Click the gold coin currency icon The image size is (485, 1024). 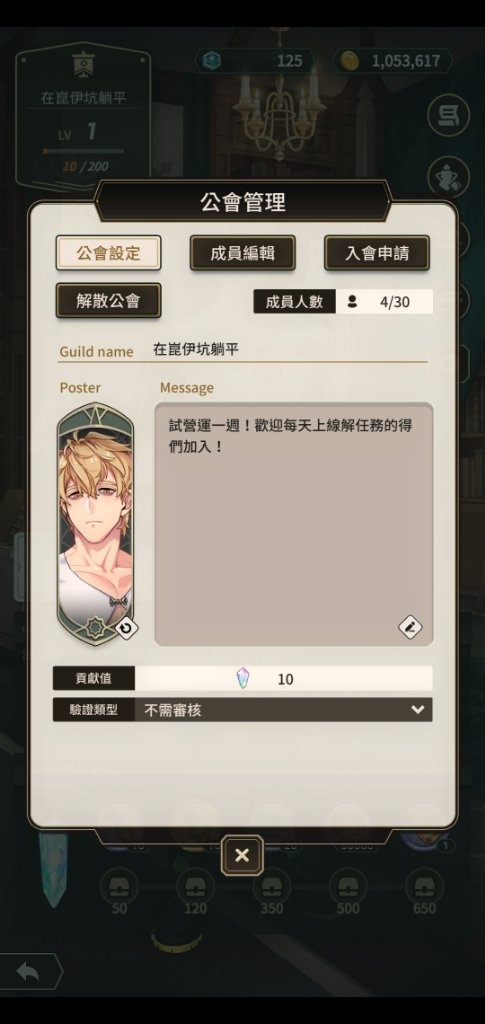[x=349, y=61]
